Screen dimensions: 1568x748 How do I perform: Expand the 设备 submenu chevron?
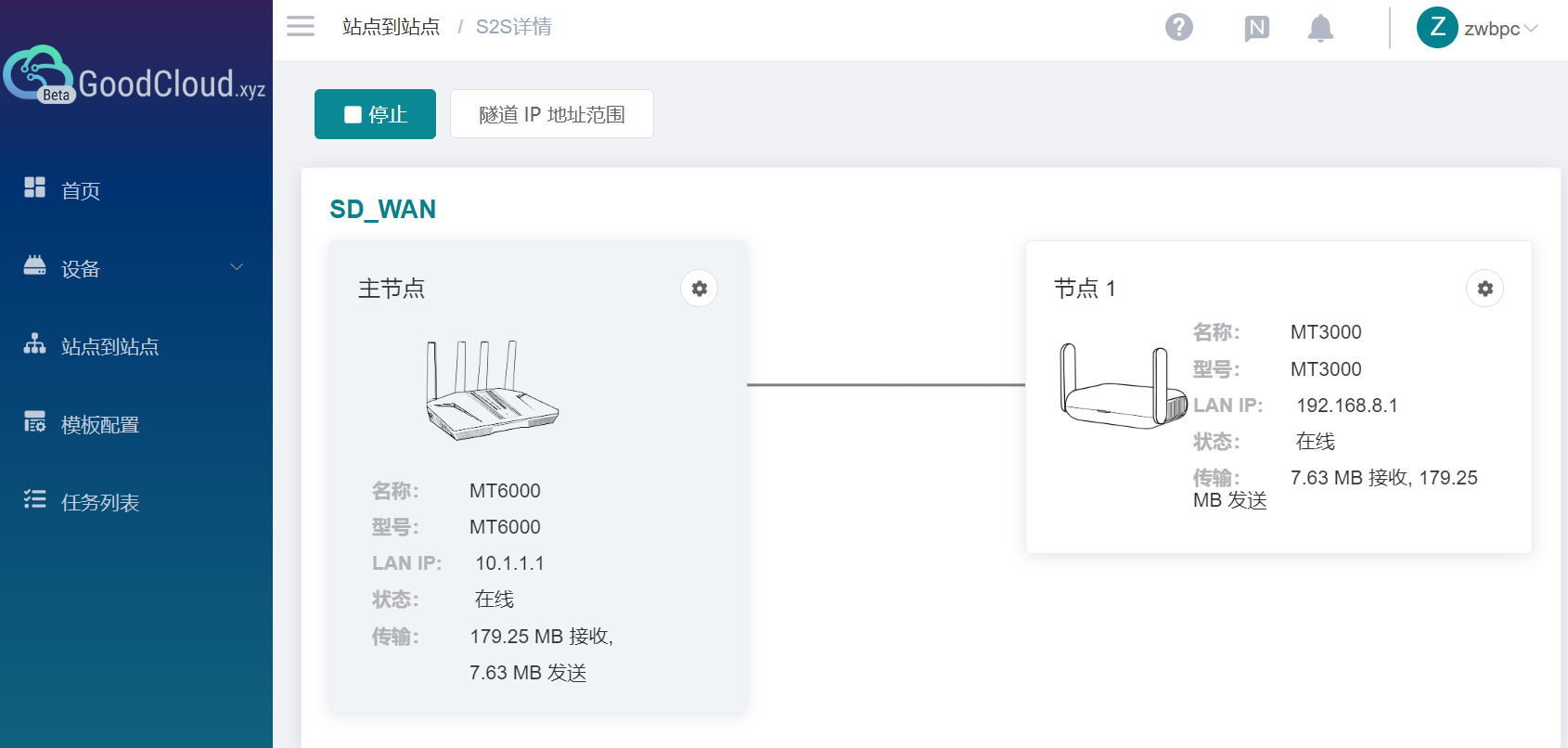pos(237,267)
